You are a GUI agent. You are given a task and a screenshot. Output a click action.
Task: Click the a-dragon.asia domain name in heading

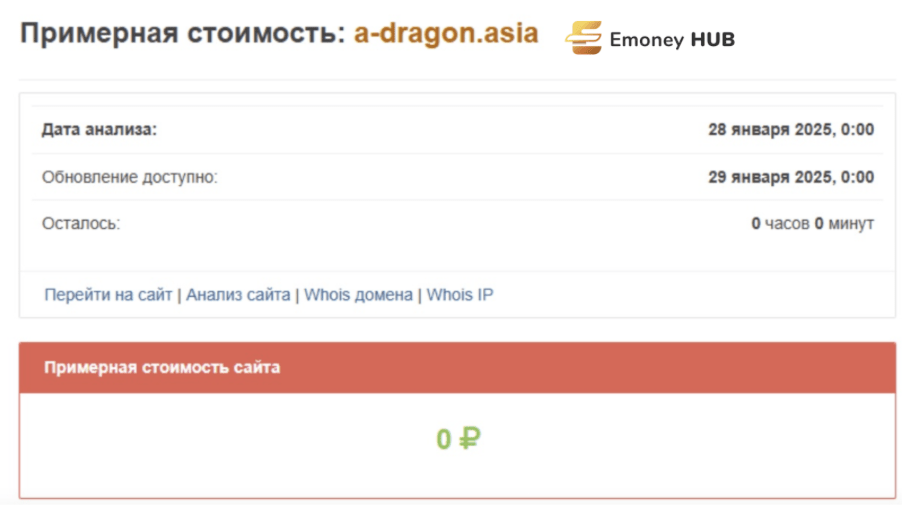click(x=446, y=33)
